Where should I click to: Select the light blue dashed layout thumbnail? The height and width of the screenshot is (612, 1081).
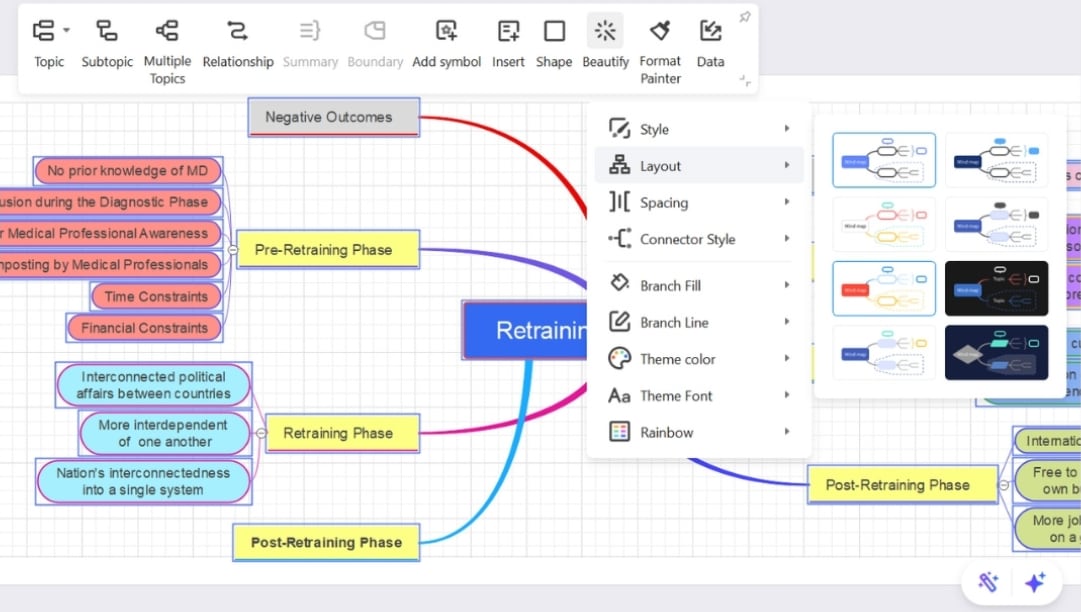click(x=884, y=353)
